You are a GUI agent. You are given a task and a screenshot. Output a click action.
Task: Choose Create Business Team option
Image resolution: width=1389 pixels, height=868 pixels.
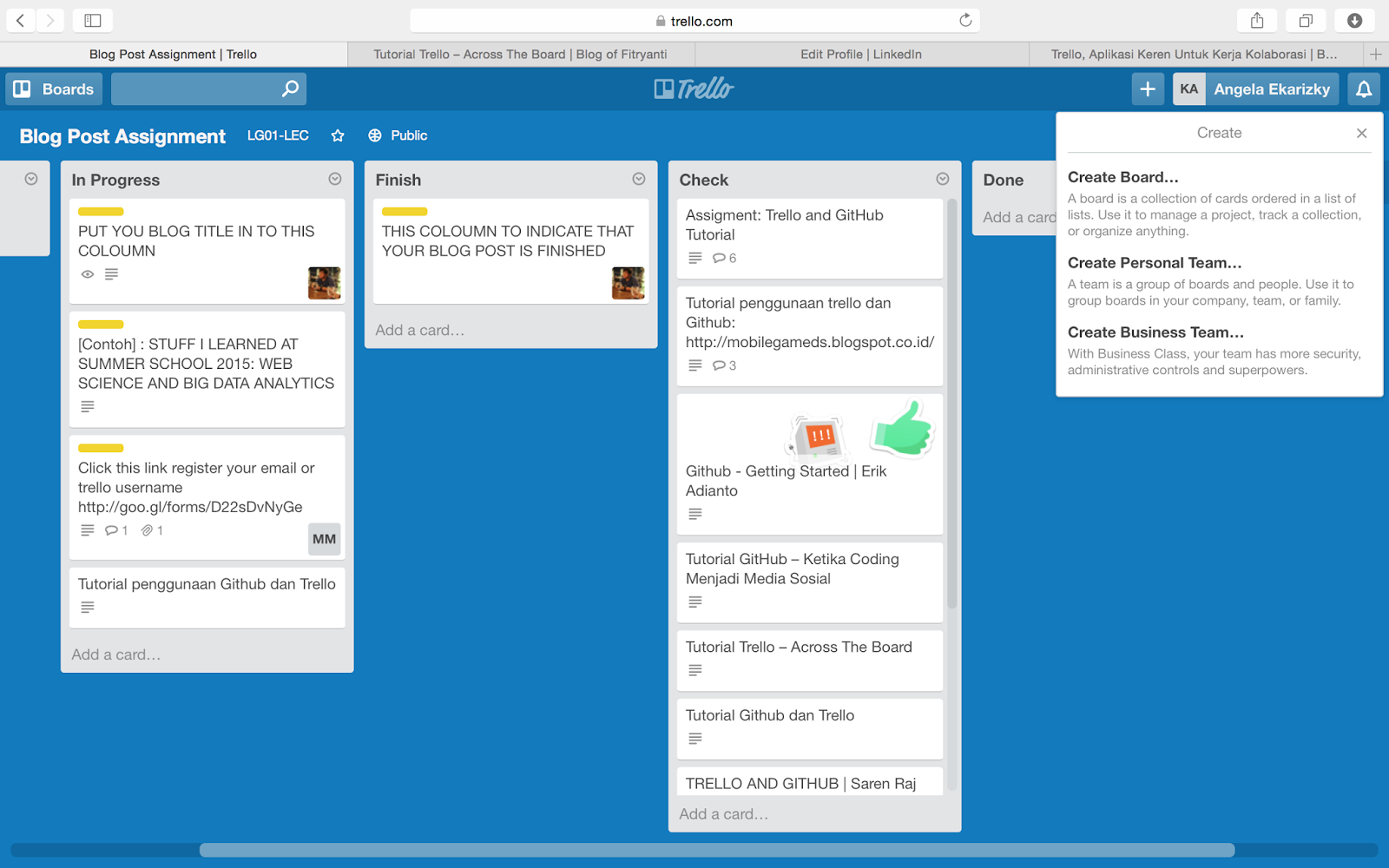pyautogui.click(x=1155, y=332)
